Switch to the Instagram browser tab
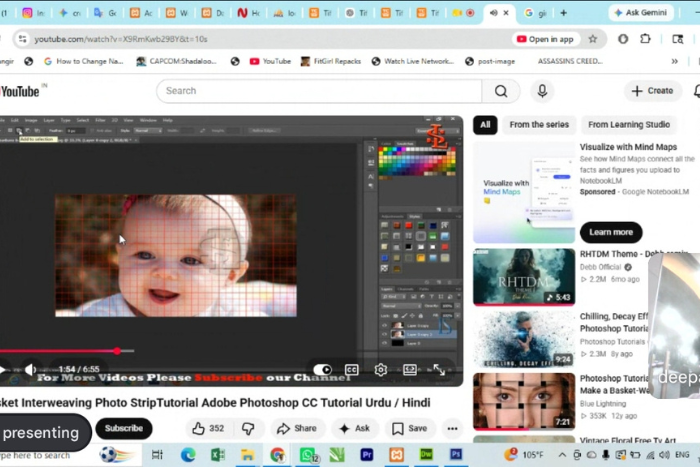The image size is (700, 467). (34, 13)
